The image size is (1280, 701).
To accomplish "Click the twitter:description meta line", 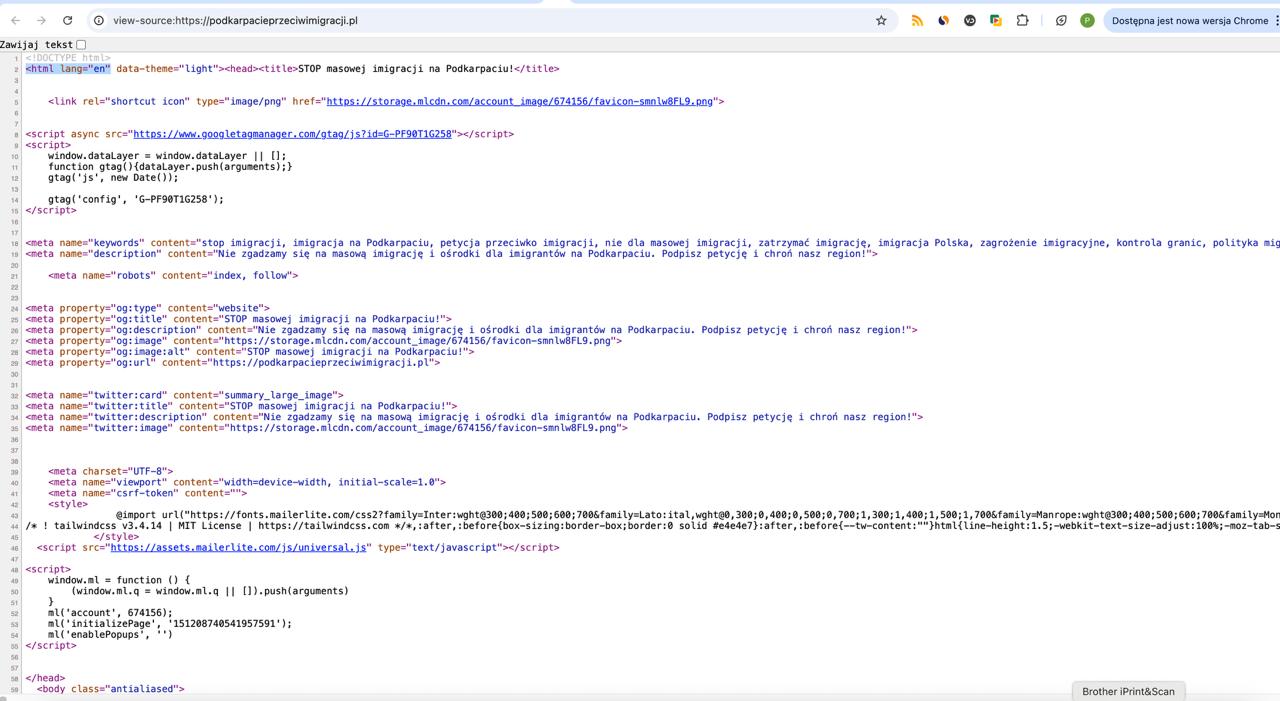I will (474, 417).
